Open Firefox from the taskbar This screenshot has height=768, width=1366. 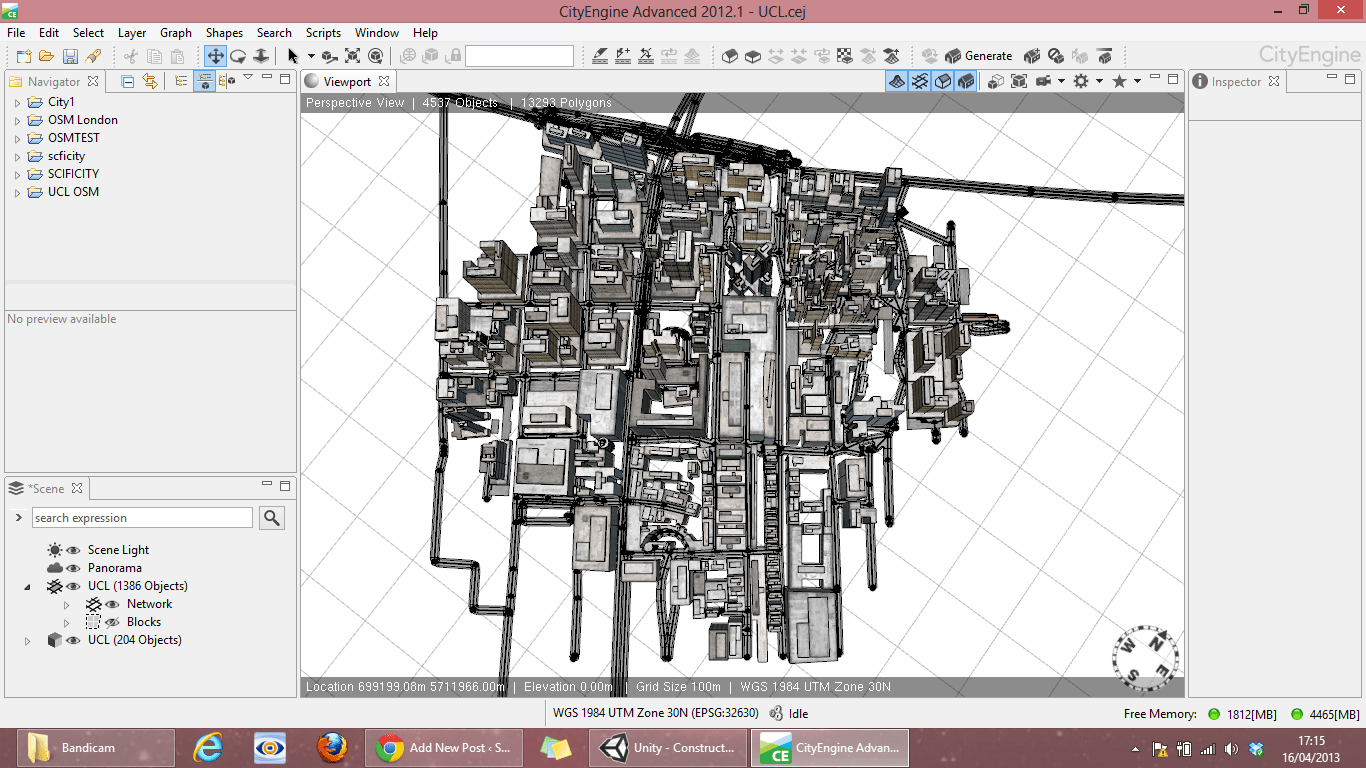click(x=331, y=747)
